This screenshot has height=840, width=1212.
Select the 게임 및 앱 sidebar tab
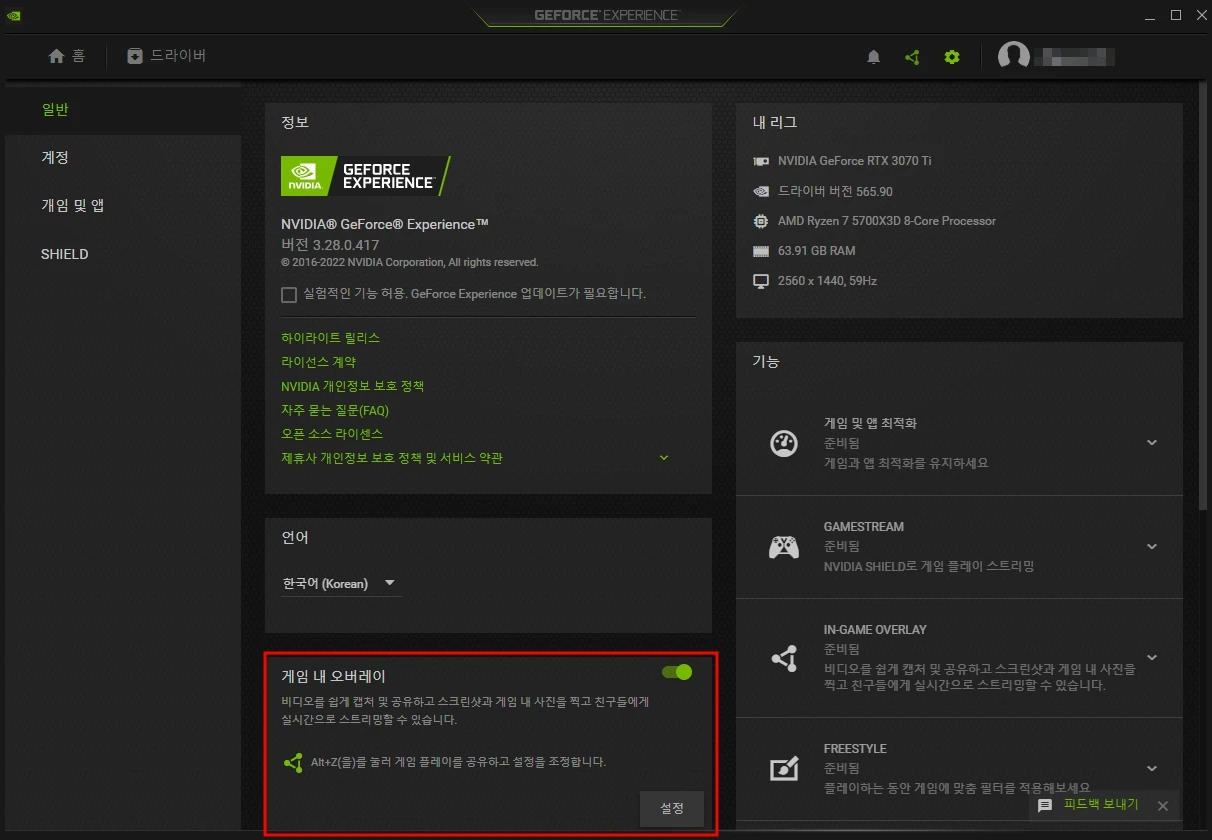click(x=121, y=206)
